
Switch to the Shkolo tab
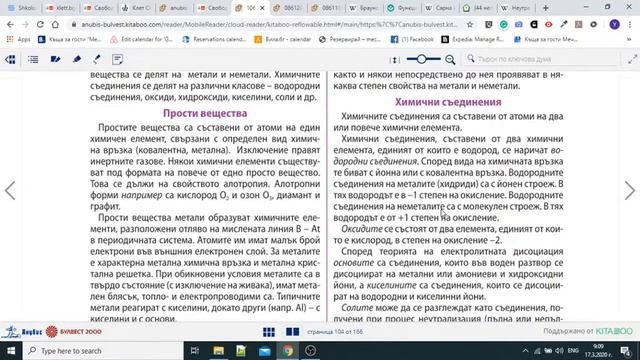(22, 8)
